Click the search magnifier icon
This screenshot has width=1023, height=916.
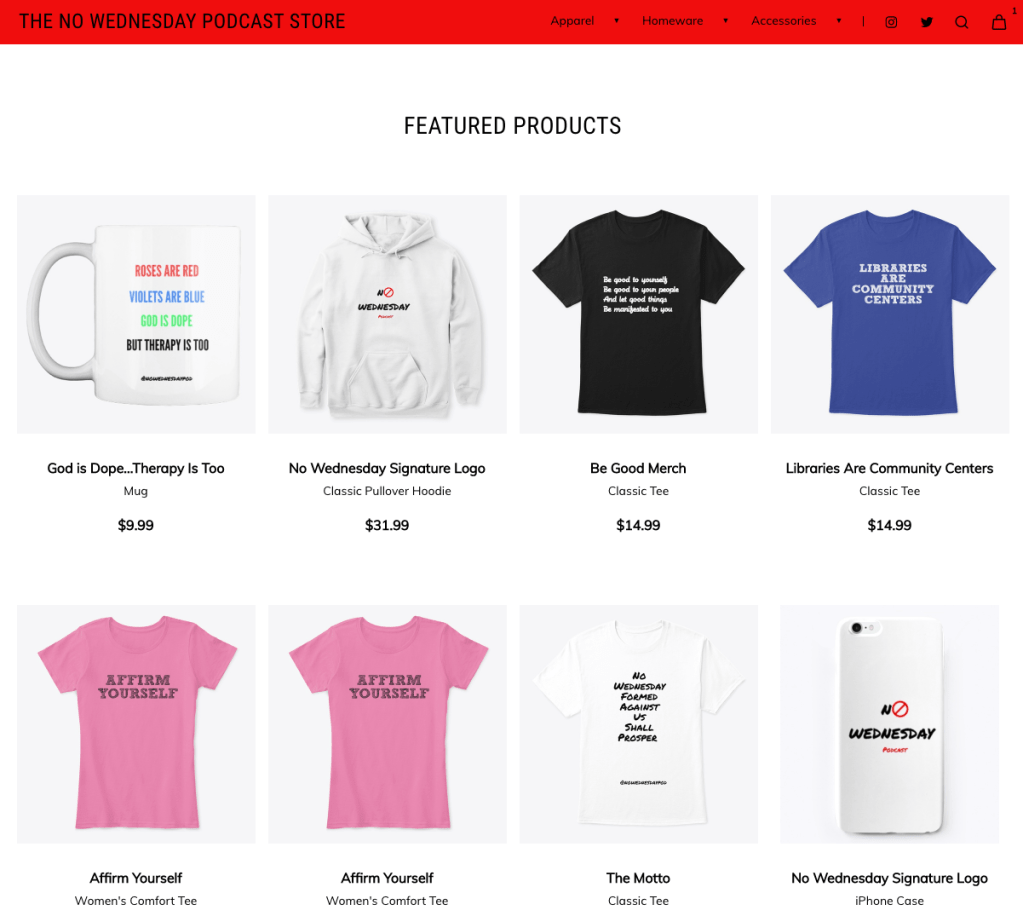(961, 22)
